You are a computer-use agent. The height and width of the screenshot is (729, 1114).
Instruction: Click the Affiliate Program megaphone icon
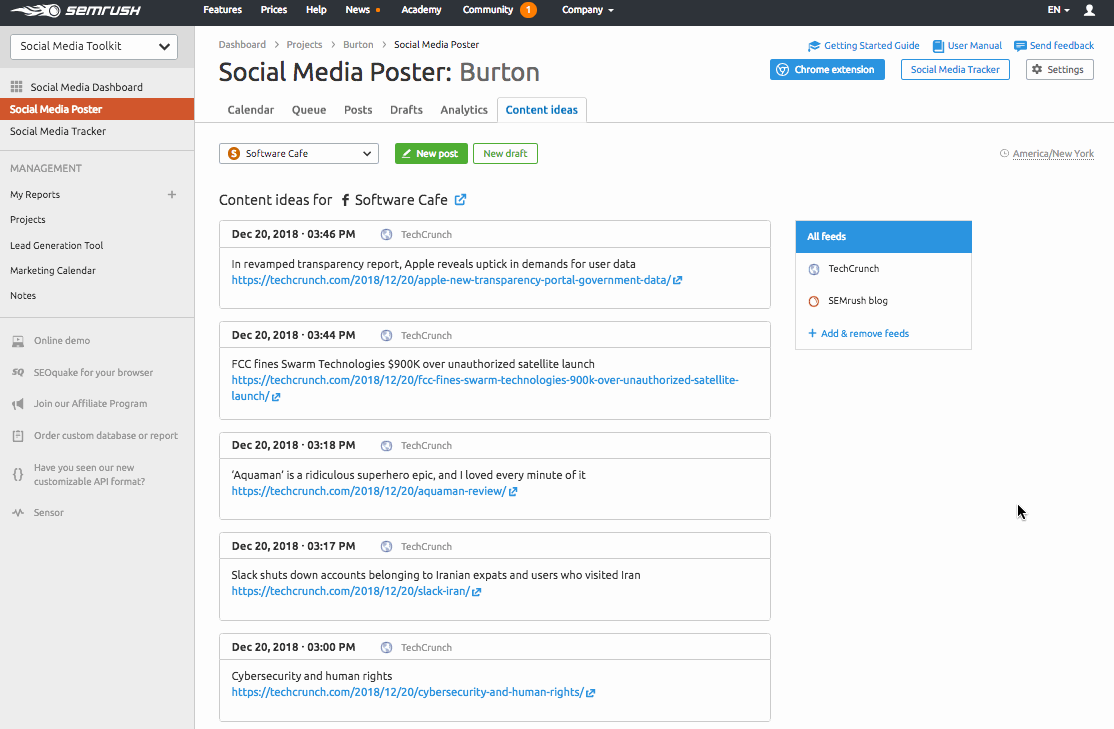coord(18,404)
